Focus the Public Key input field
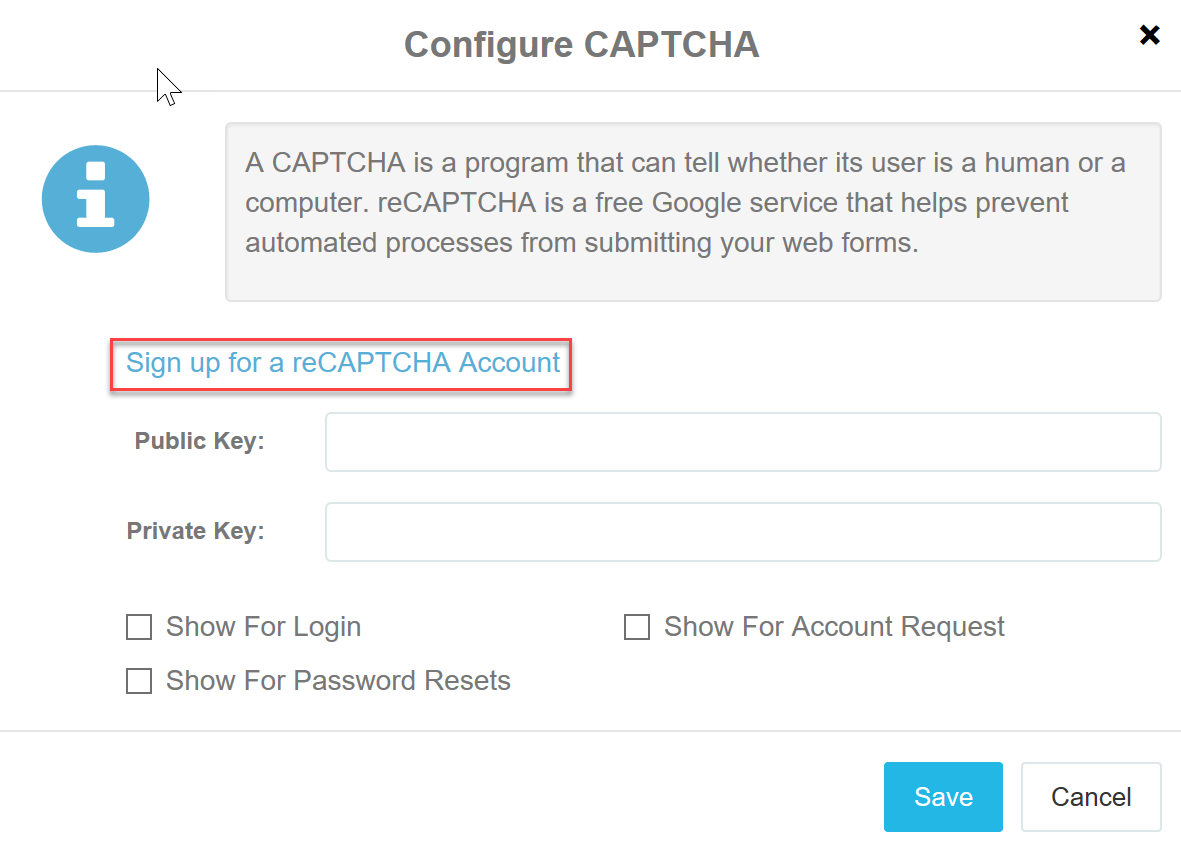 743,442
